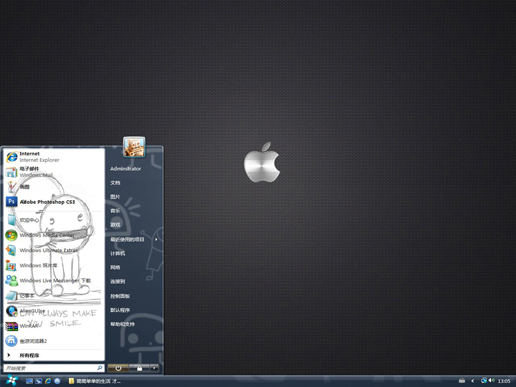Click Show Desktop quick launch icon
The image size is (516, 387).
click(29, 381)
